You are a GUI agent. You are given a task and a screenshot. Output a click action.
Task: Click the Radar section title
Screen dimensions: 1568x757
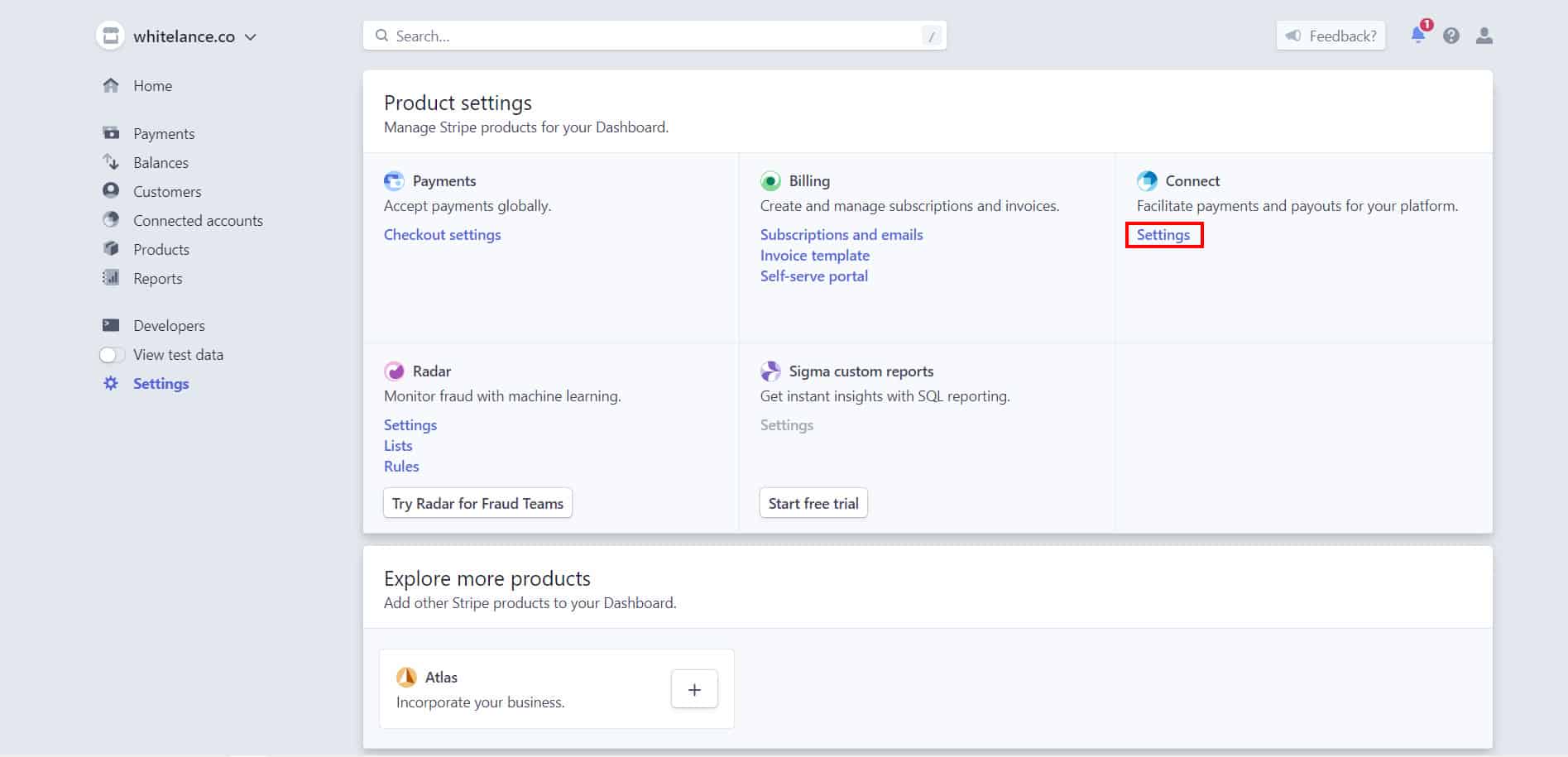(x=432, y=371)
